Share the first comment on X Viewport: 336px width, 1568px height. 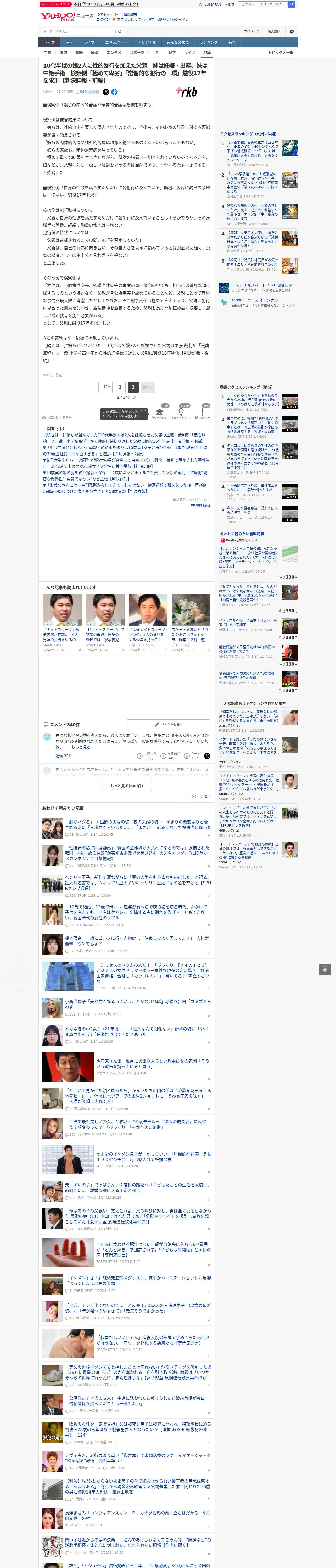[x=207, y=756]
